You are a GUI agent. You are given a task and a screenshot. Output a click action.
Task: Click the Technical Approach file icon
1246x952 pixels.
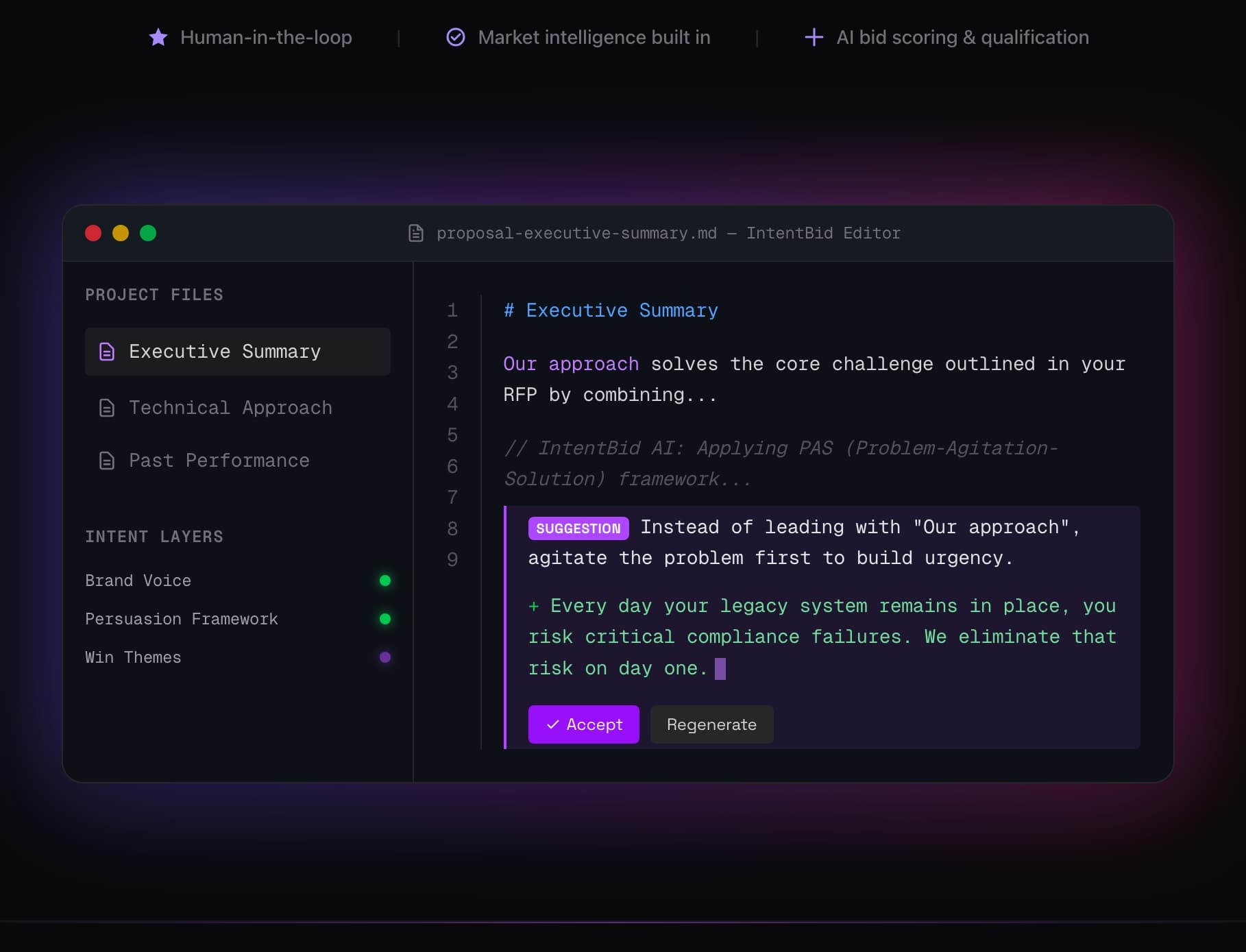click(107, 408)
